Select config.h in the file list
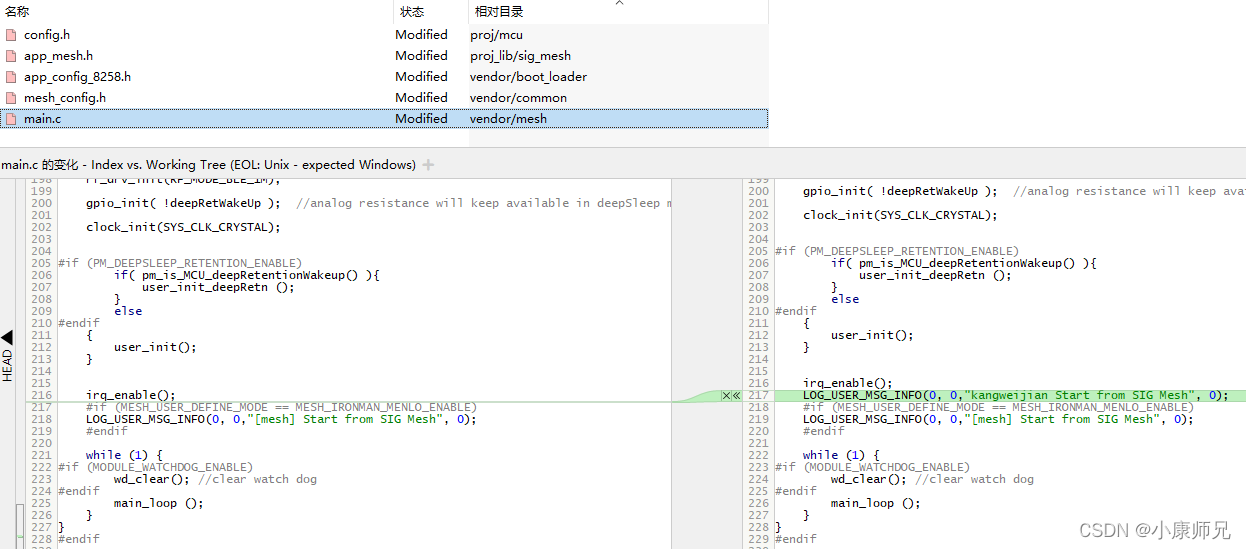This screenshot has height=549, width=1246. click(x=47, y=35)
